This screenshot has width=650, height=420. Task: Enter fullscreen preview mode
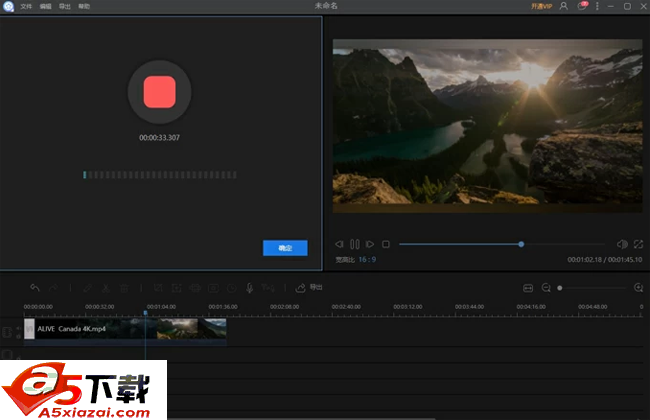[x=638, y=244]
